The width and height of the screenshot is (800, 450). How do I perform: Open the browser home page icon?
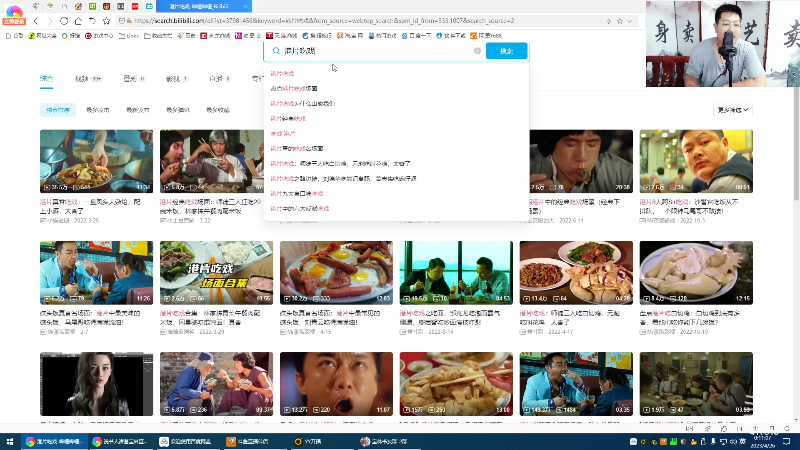(78, 21)
